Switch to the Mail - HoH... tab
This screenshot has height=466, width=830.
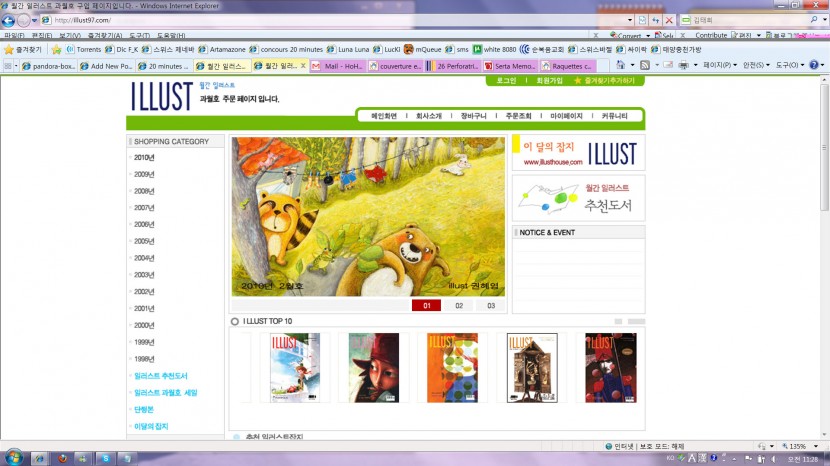click(x=338, y=66)
